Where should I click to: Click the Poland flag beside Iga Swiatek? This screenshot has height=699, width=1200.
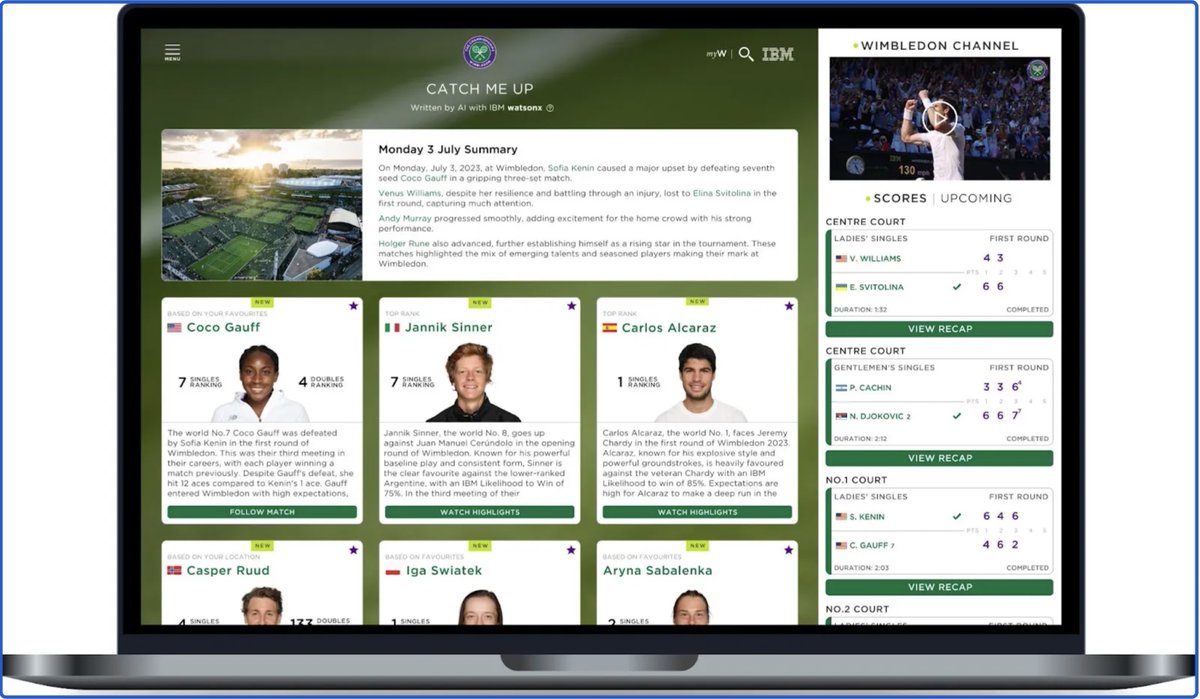[x=392, y=570]
